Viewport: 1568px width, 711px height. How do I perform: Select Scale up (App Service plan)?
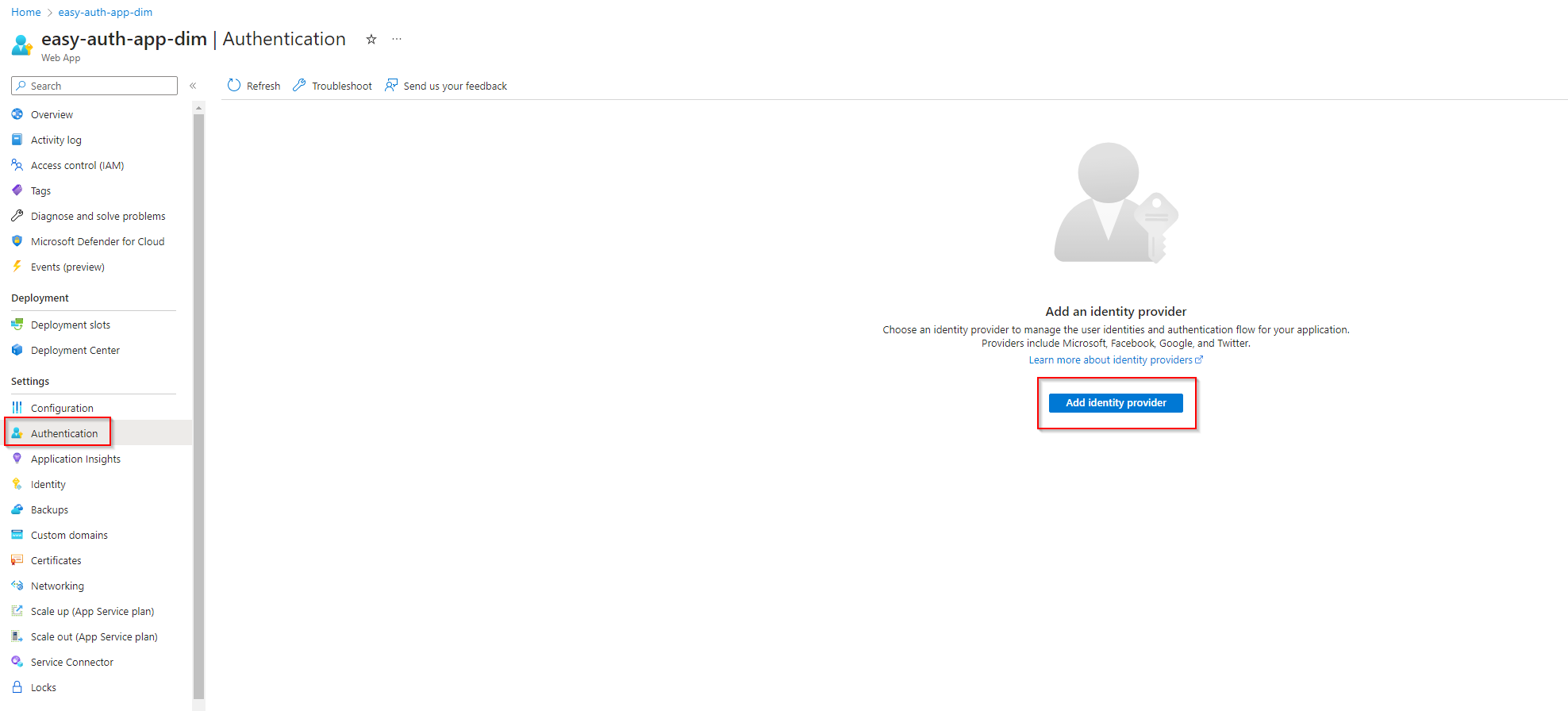tap(94, 611)
